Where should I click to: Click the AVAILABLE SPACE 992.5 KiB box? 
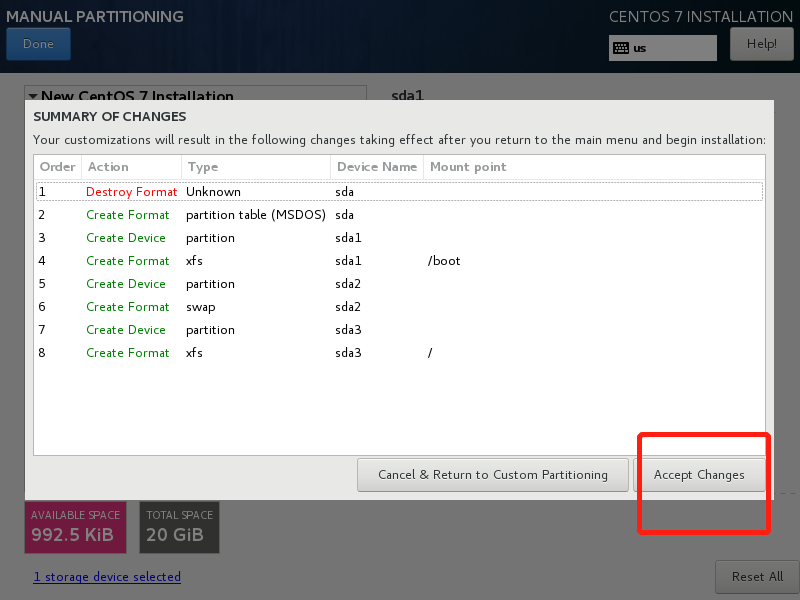tap(76, 528)
